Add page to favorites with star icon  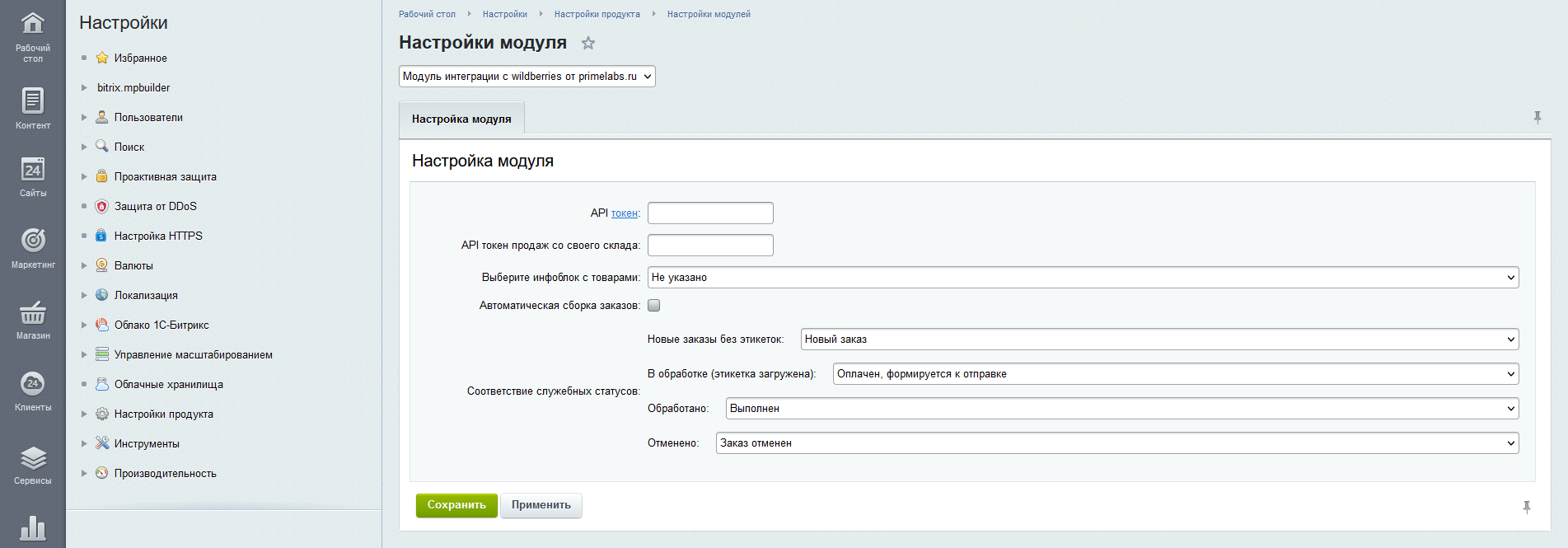[587, 43]
